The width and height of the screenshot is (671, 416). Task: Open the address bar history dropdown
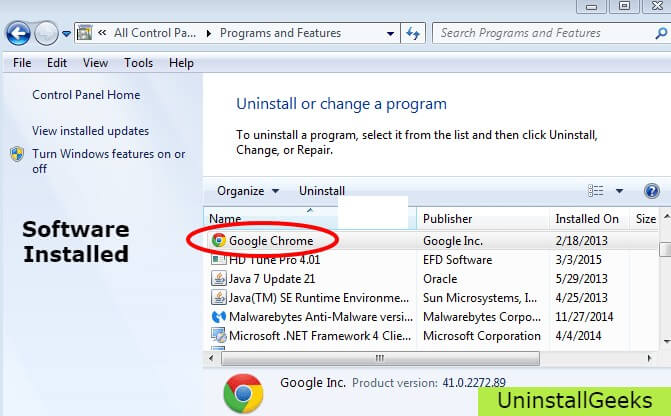390,33
